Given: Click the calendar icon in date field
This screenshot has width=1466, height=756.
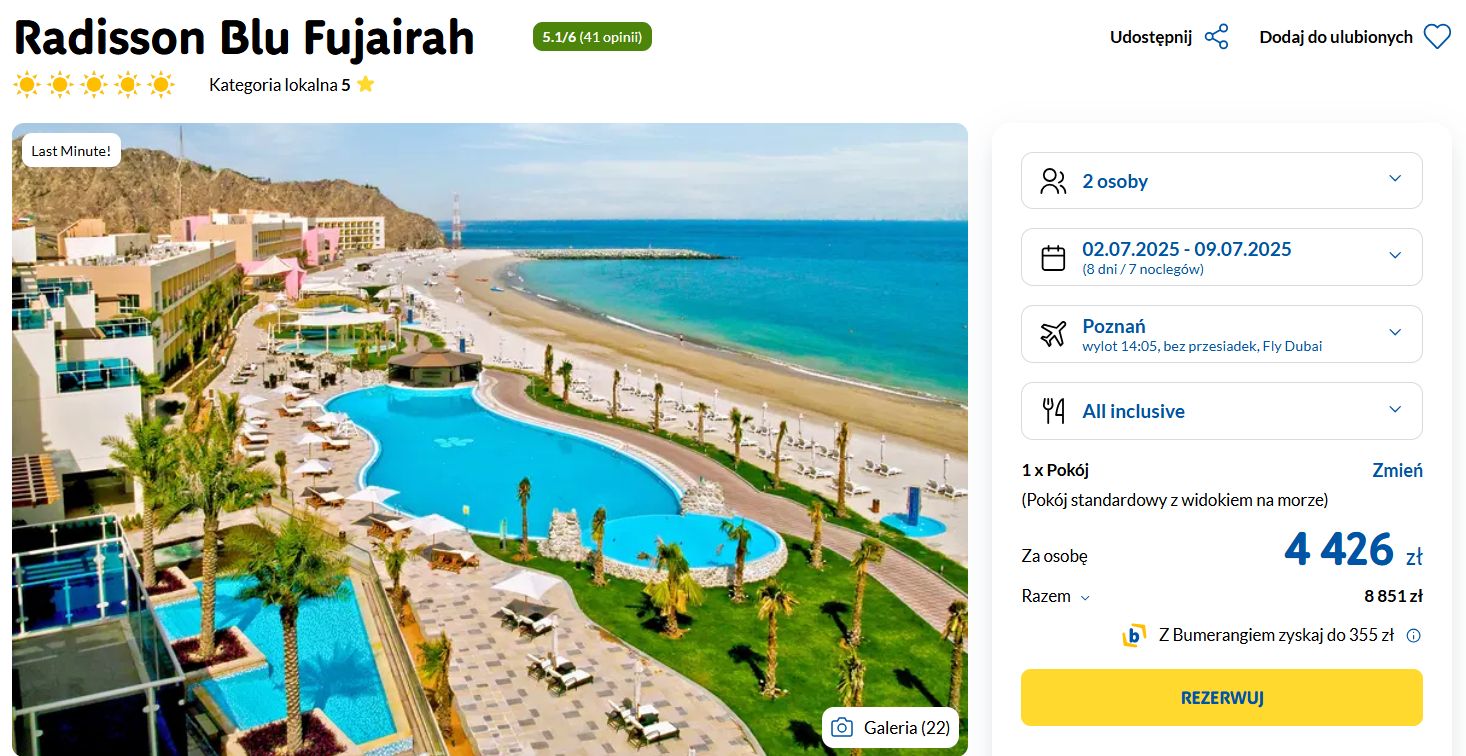Looking at the screenshot, I should pos(1053,258).
